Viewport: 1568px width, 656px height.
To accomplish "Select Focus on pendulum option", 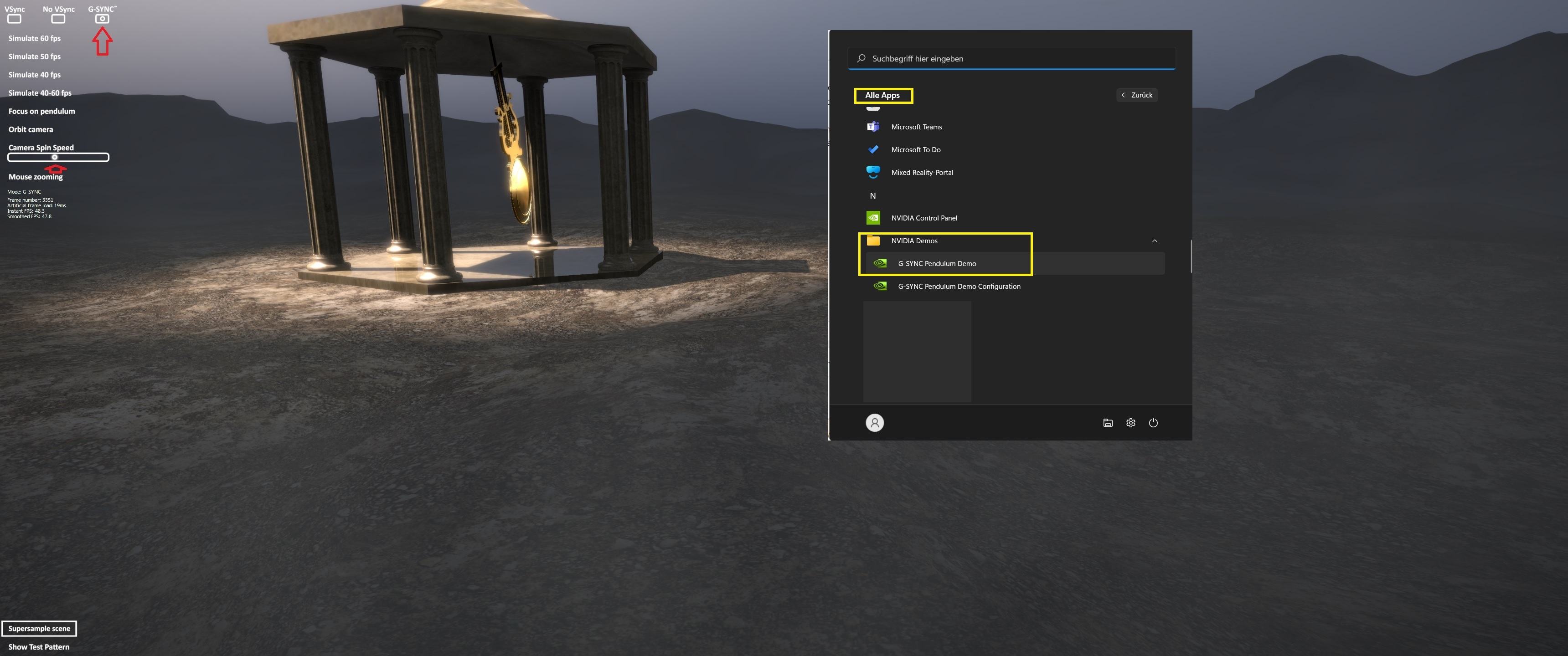I will click(41, 111).
